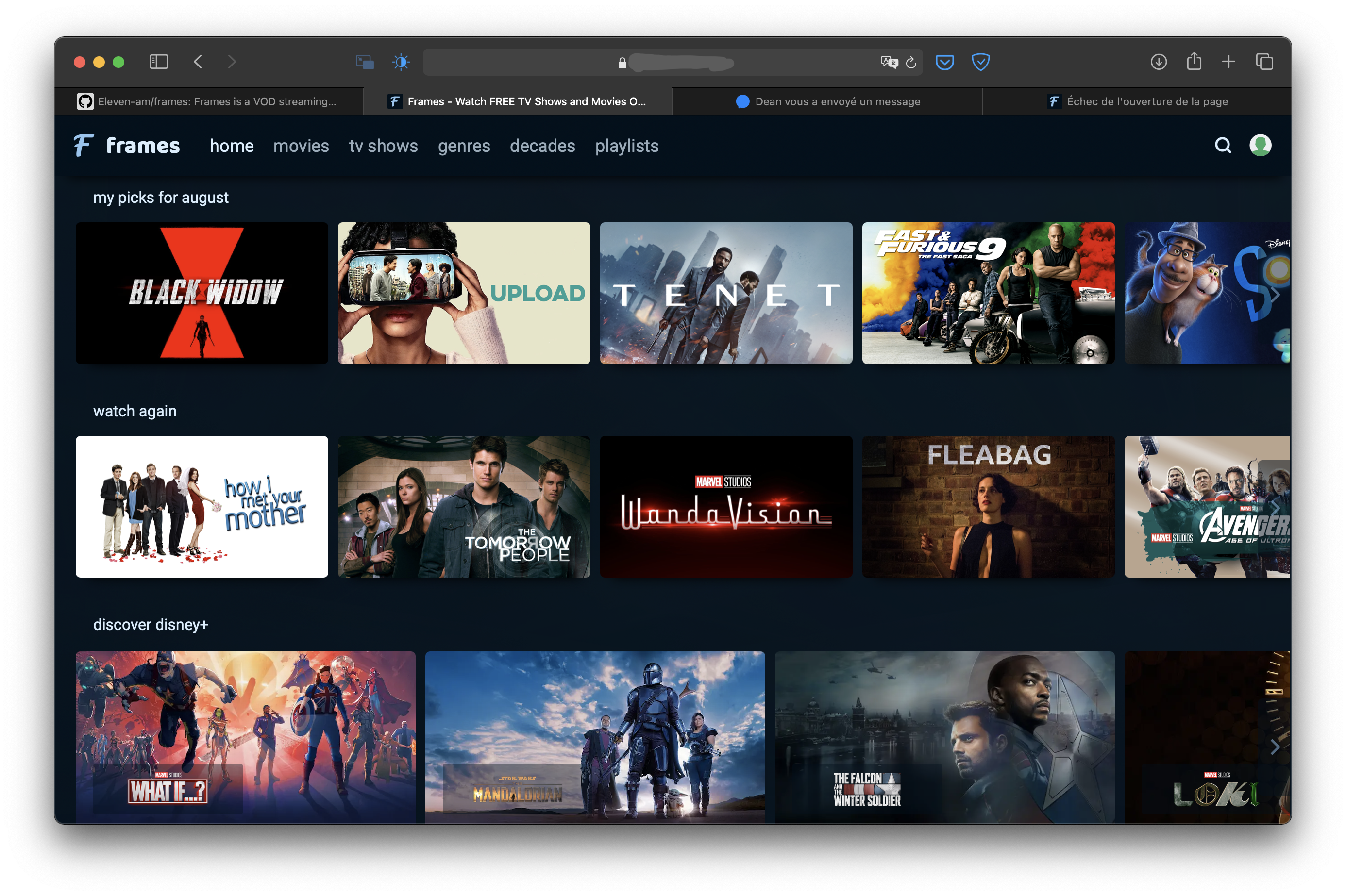Open the user profile avatar
Viewport: 1346px width, 896px height.
pos(1260,146)
